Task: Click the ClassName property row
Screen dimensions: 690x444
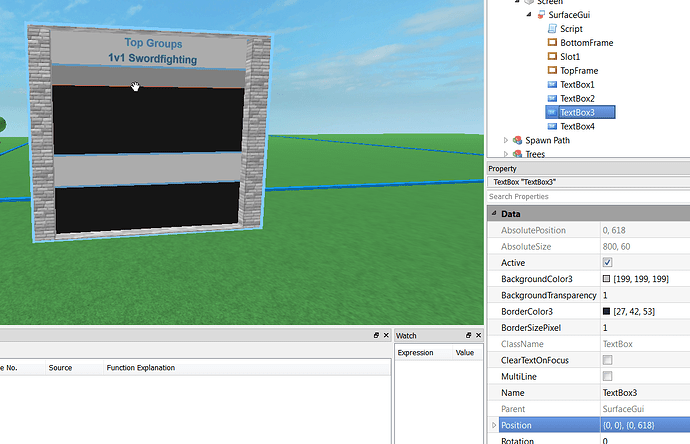Action: pyautogui.click(x=588, y=344)
